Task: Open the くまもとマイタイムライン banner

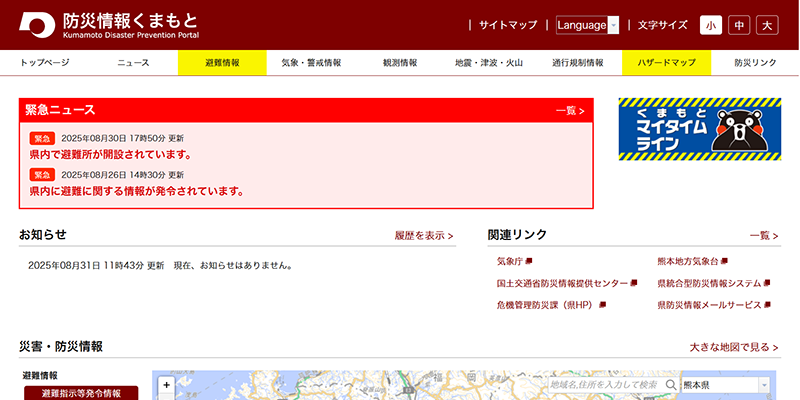Action: (699, 129)
